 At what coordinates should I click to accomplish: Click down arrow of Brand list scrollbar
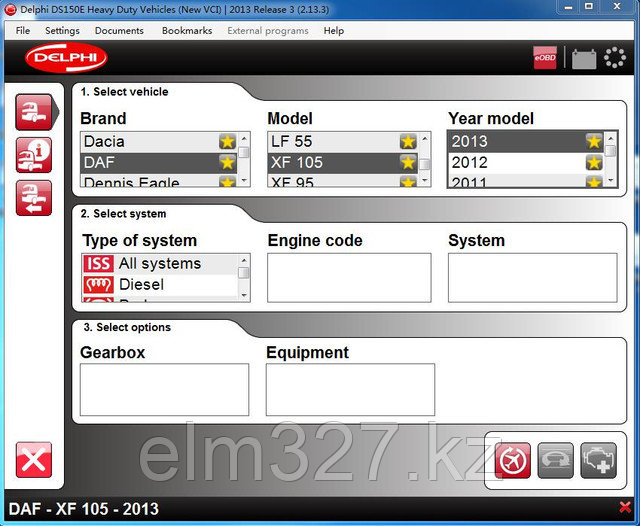pos(244,180)
